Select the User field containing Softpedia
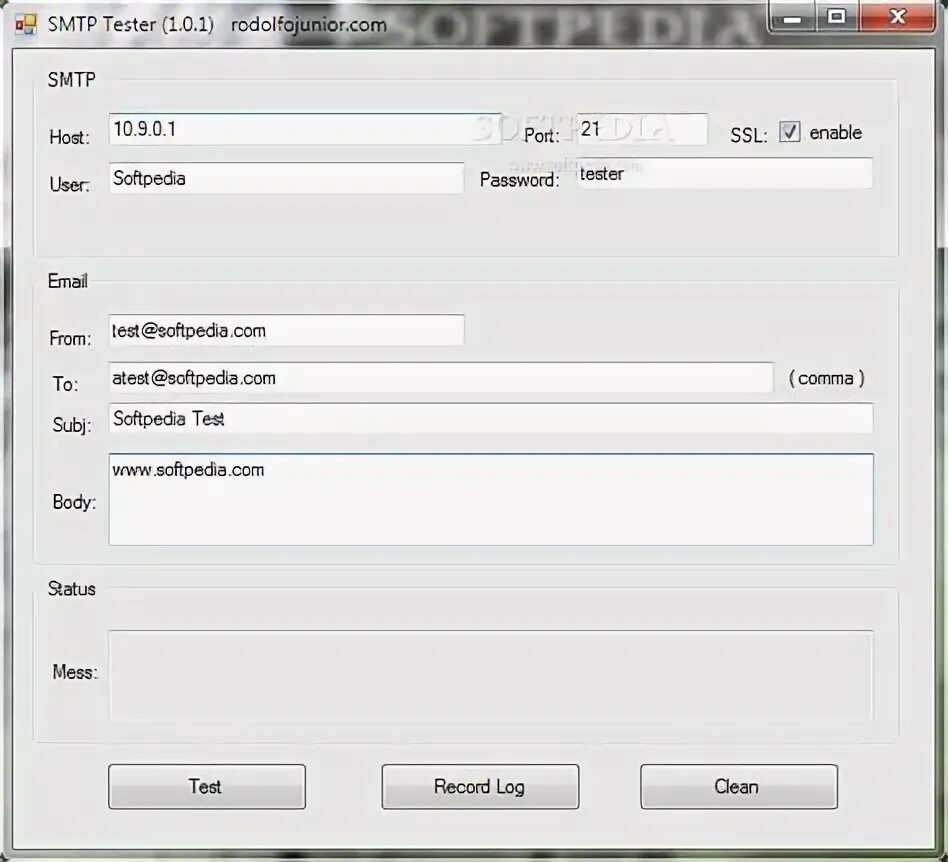Viewport: 948px width, 862px height. tap(286, 178)
